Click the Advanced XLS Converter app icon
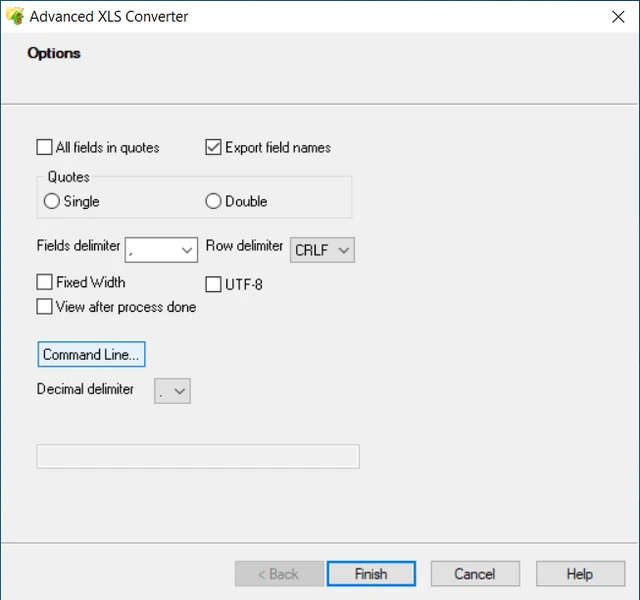The image size is (640, 600). (15, 16)
